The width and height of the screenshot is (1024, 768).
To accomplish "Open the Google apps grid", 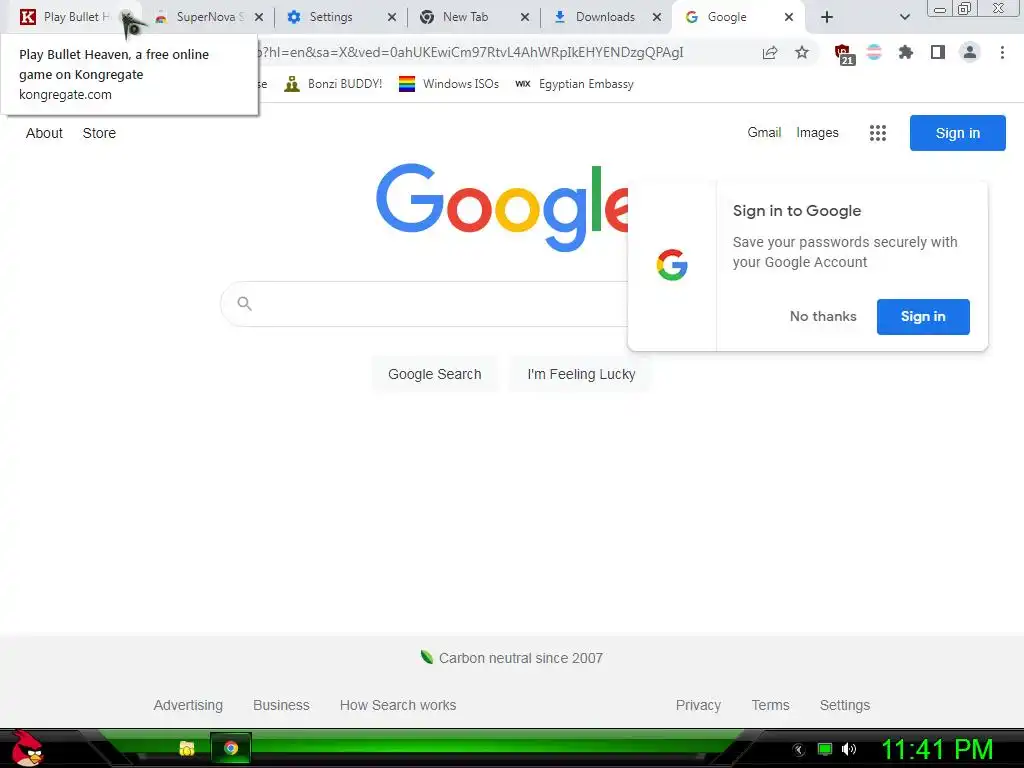I will point(878,133).
